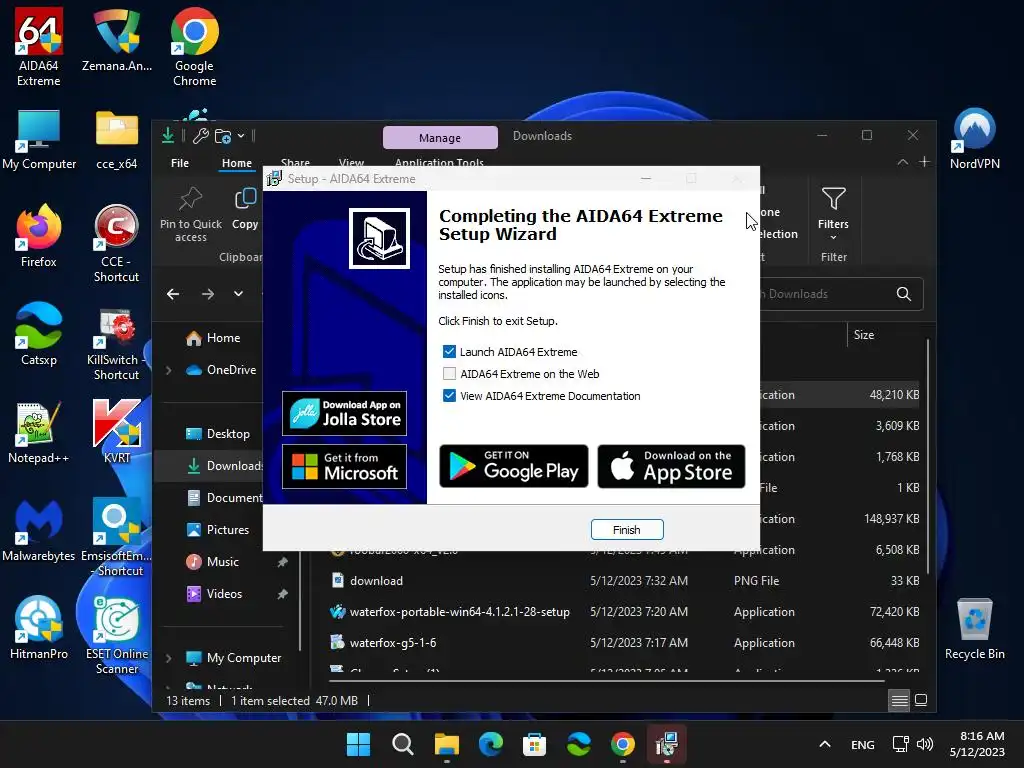Select Music in navigation pane
This screenshot has height=768, width=1024.
pos(223,562)
